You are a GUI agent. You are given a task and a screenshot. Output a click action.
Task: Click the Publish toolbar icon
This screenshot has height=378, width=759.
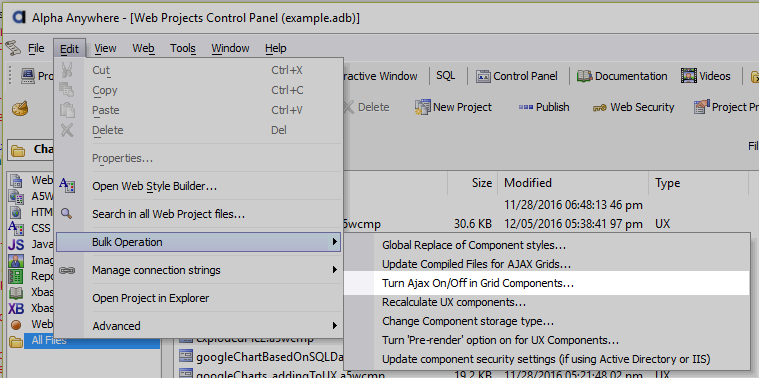point(526,107)
